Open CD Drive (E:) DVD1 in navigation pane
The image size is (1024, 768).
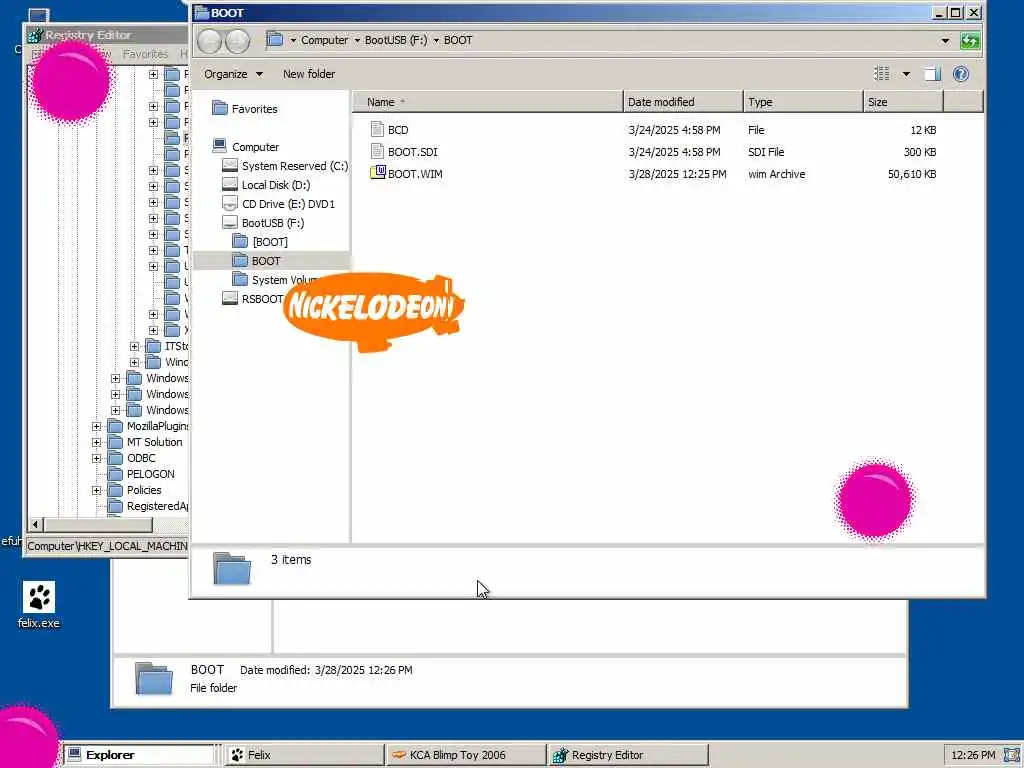pyautogui.click(x=288, y=204)
